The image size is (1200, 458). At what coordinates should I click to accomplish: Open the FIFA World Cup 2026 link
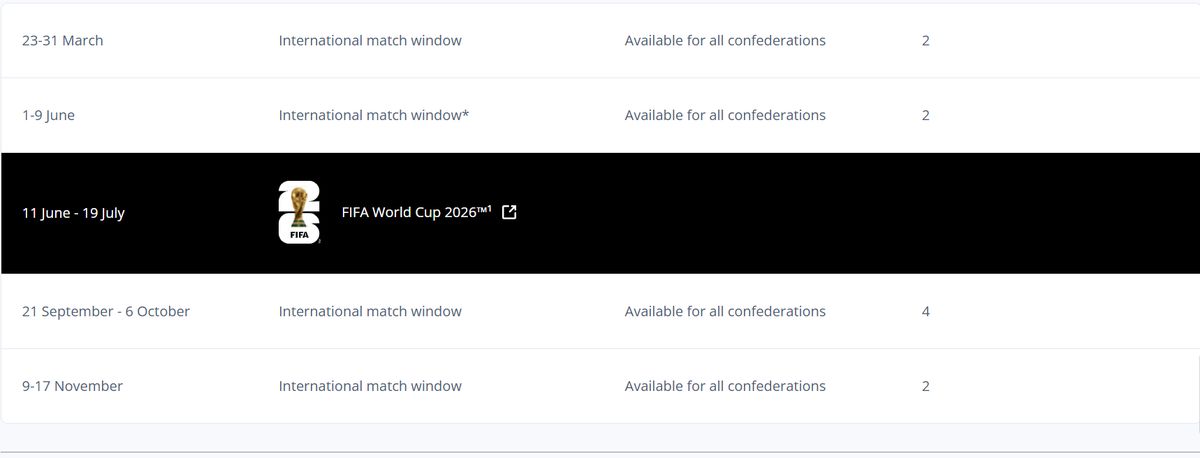point(417,212)
